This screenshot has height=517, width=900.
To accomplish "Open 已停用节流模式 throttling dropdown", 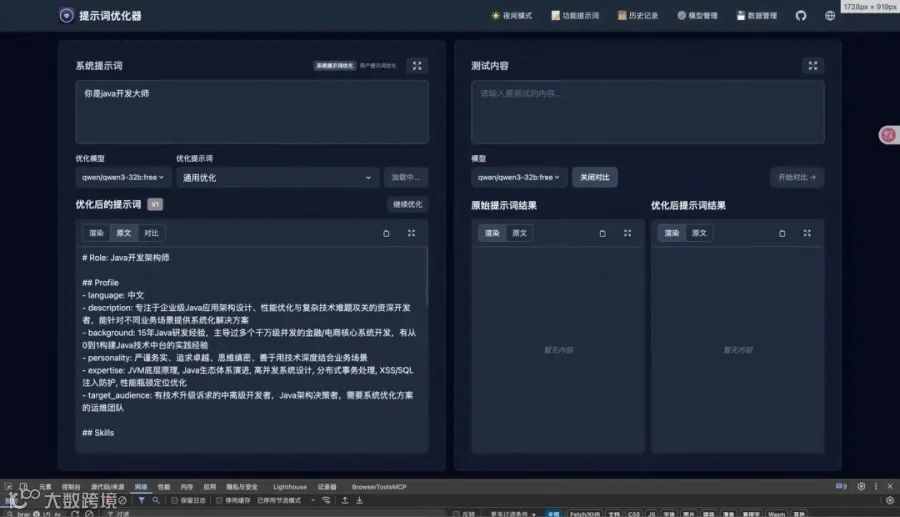I will pos(286,500).
